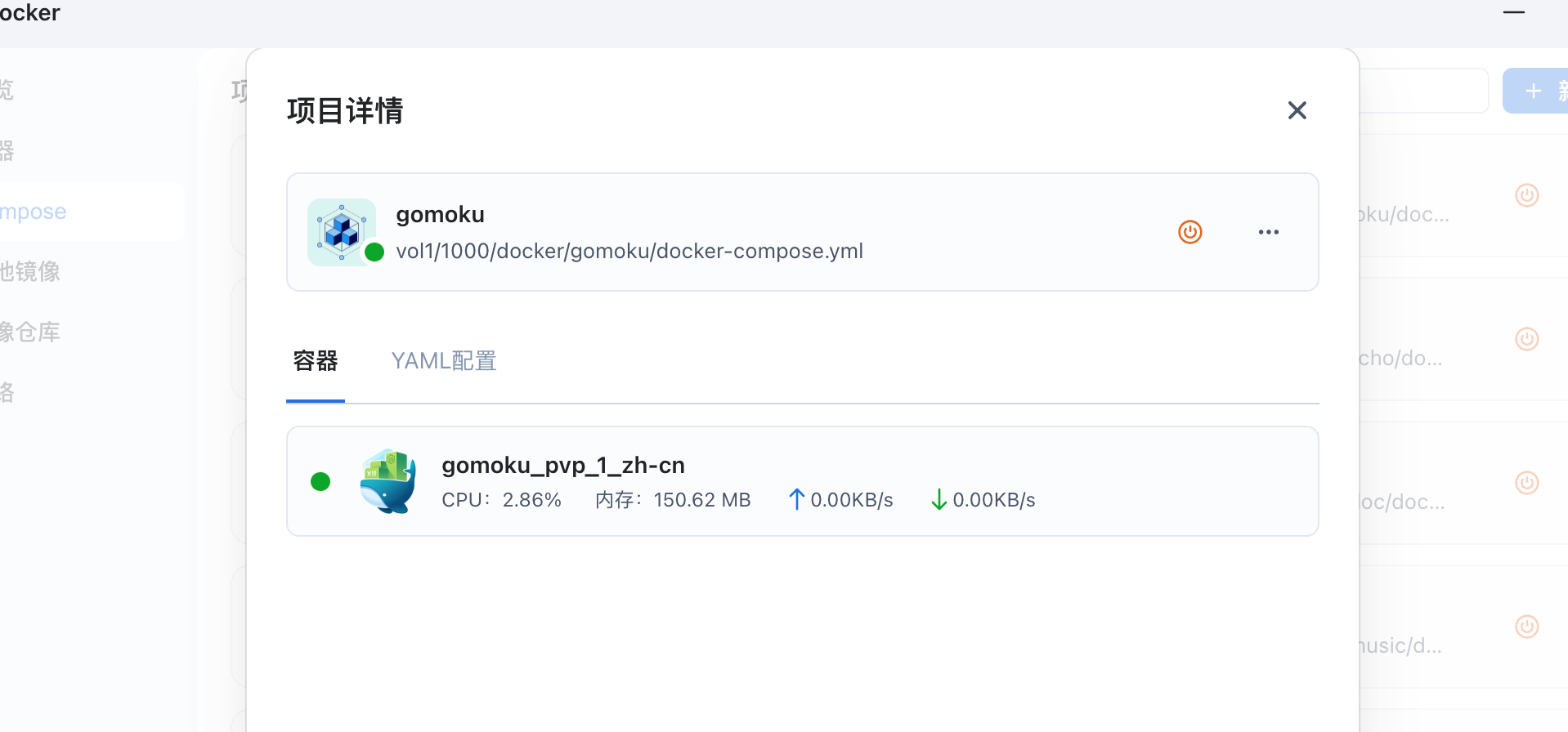This screenshot has width=1568, height=732.
Task: Open the three-dots menu for gomoku project
Action: (x=1268, y=232)
